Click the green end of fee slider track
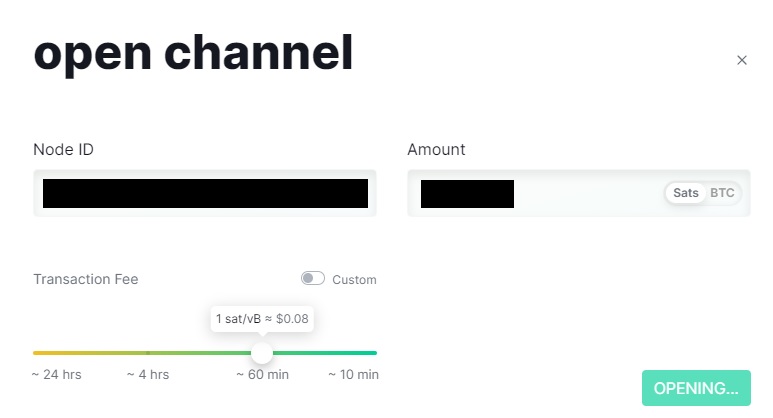 click(371, 353)
